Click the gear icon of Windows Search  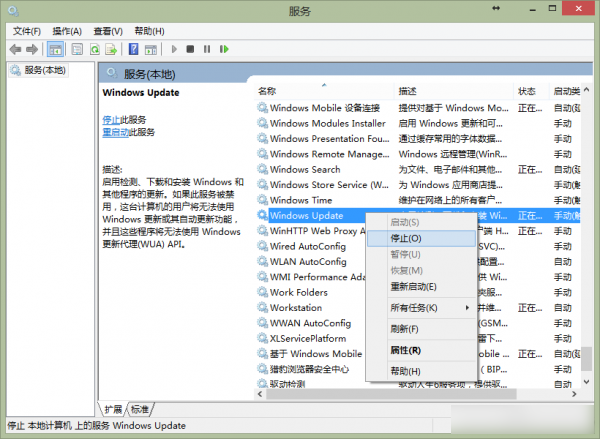[262, 169]
